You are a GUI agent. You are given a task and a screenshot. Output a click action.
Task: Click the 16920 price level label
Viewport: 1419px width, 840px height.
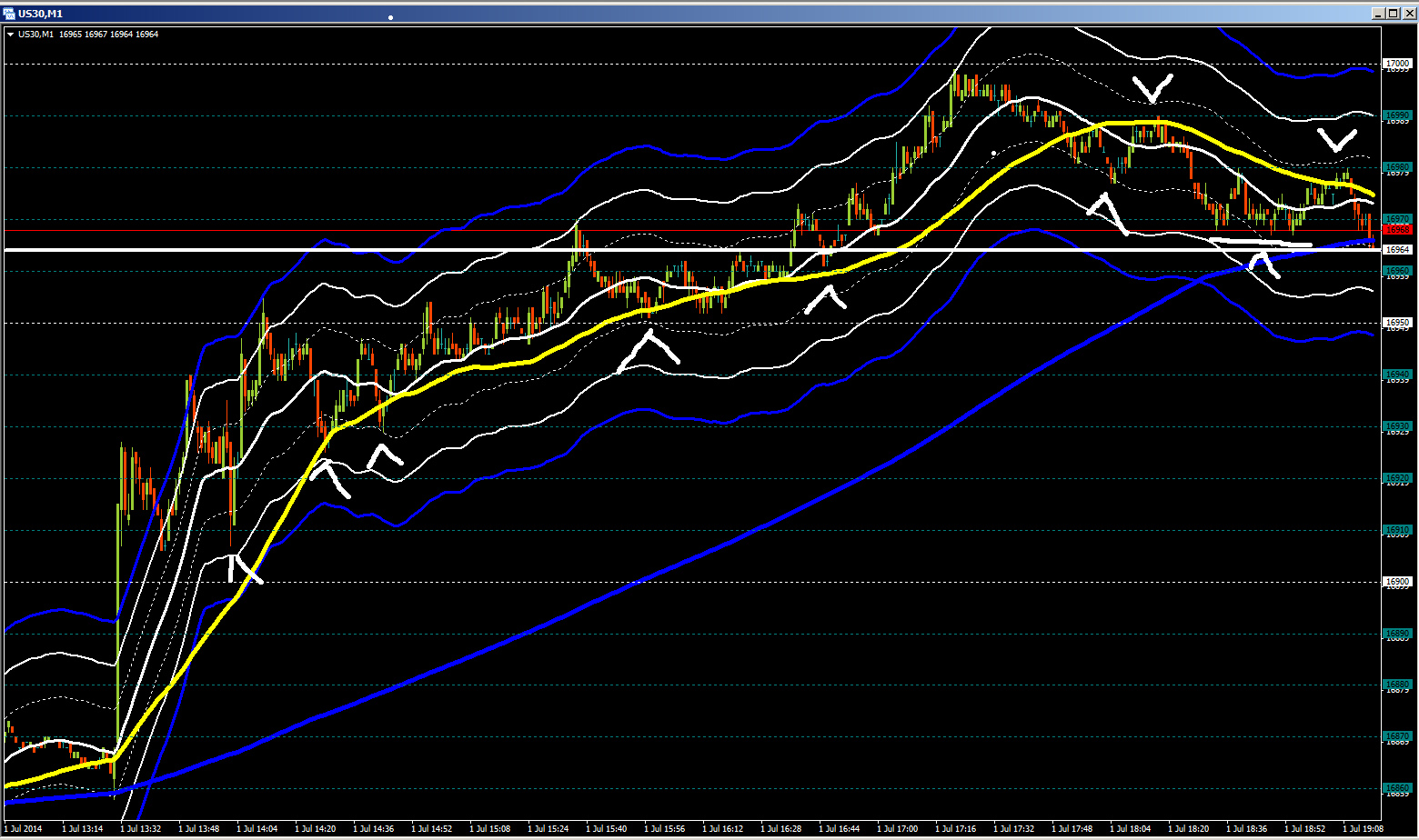(x=1397, y=478)
